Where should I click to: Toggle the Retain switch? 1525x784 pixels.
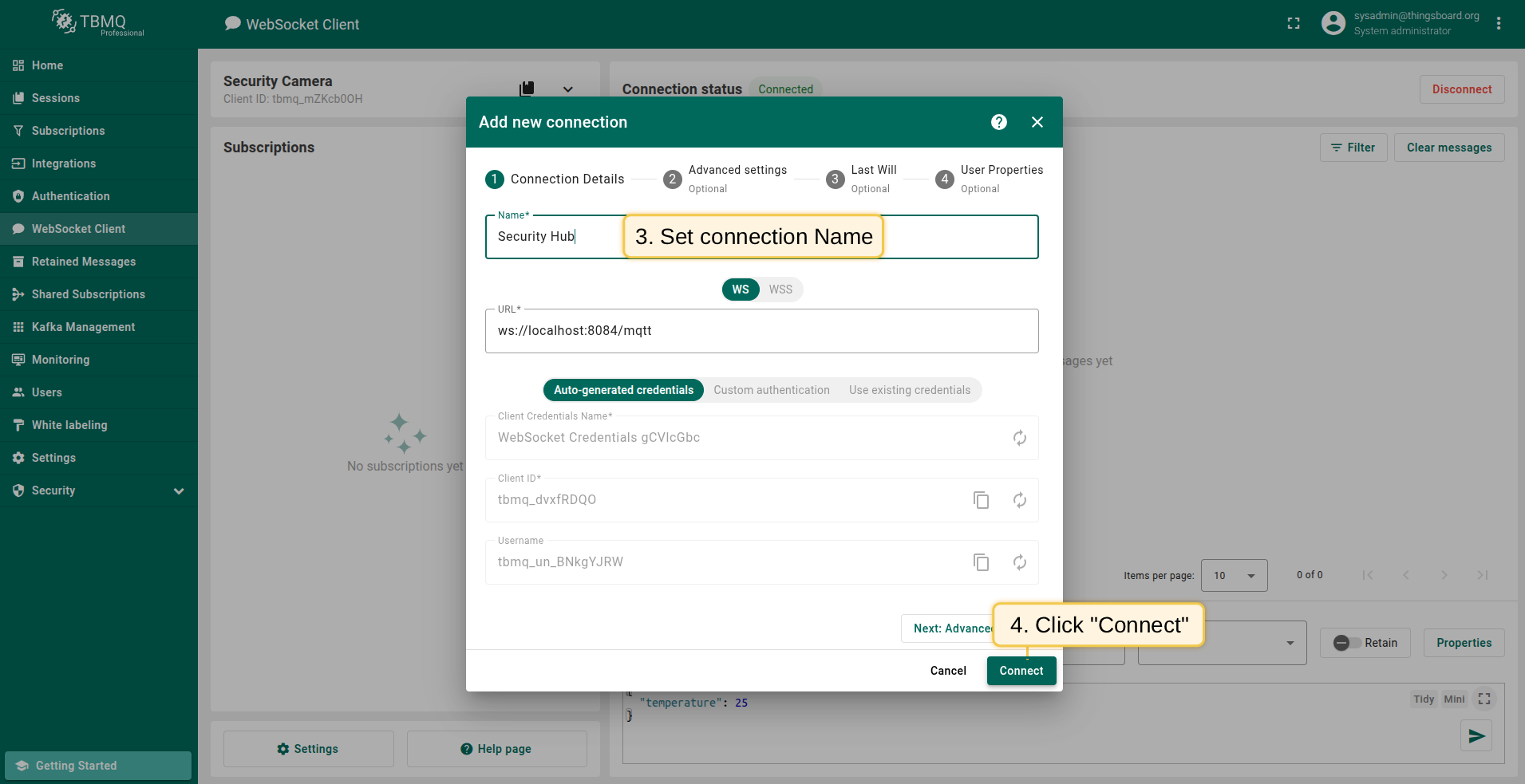coord(1347,643)
